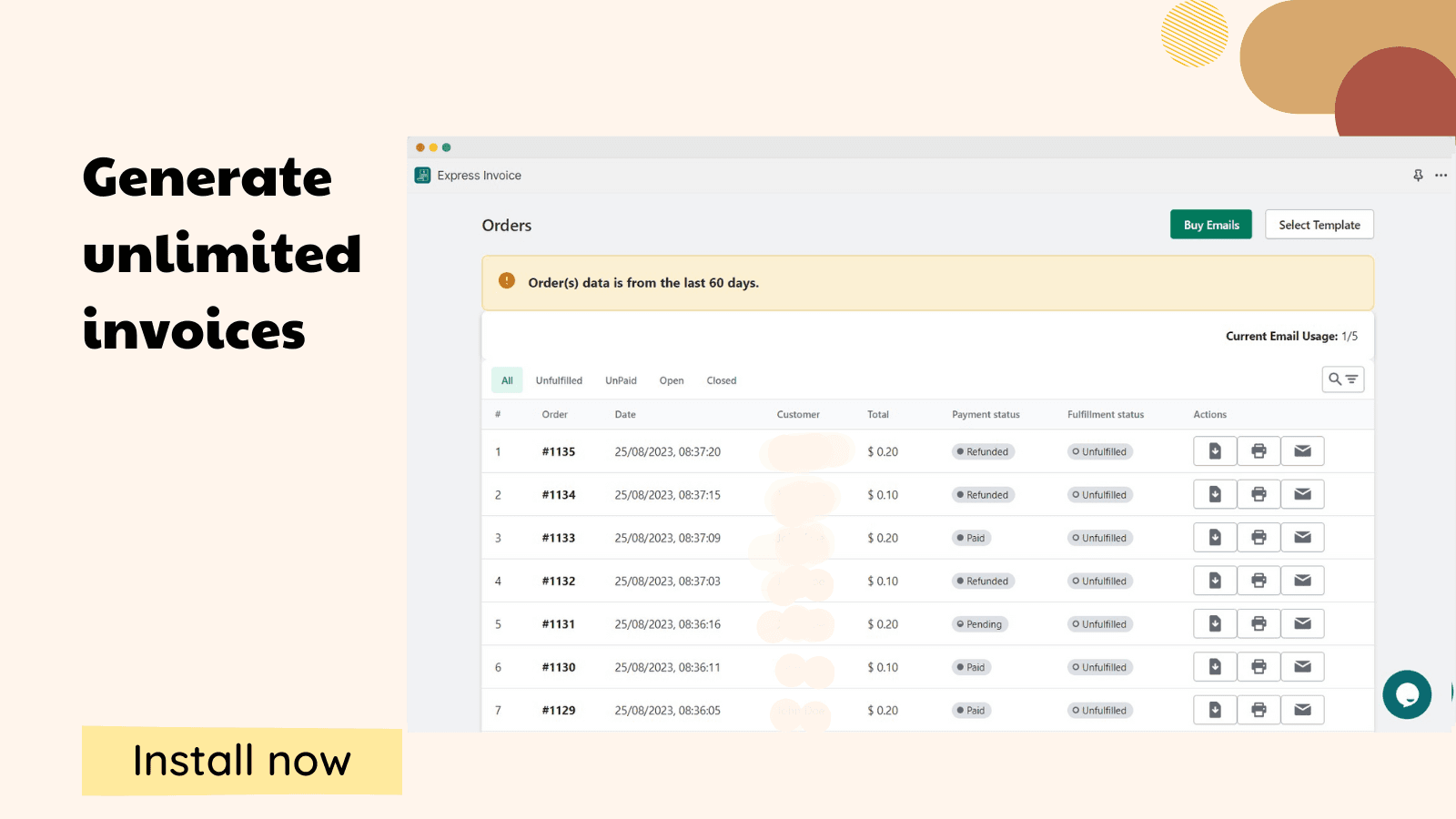Print the invoice for order #1134
This screenshot has height=819, width=1456.
1258,493
